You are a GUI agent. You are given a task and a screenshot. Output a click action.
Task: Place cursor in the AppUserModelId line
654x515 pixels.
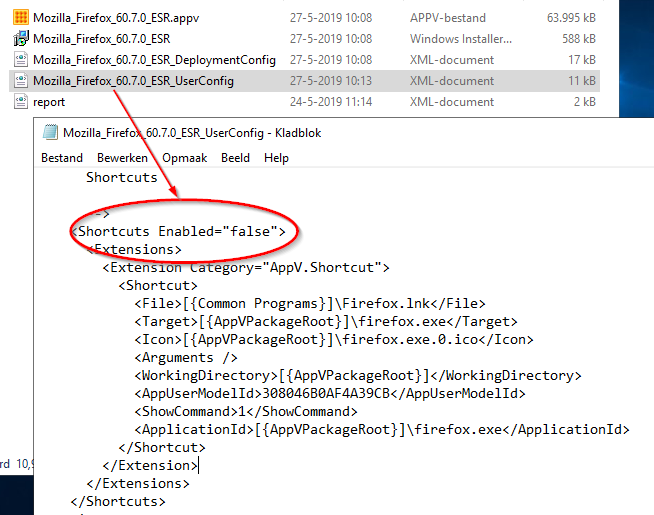330,393
